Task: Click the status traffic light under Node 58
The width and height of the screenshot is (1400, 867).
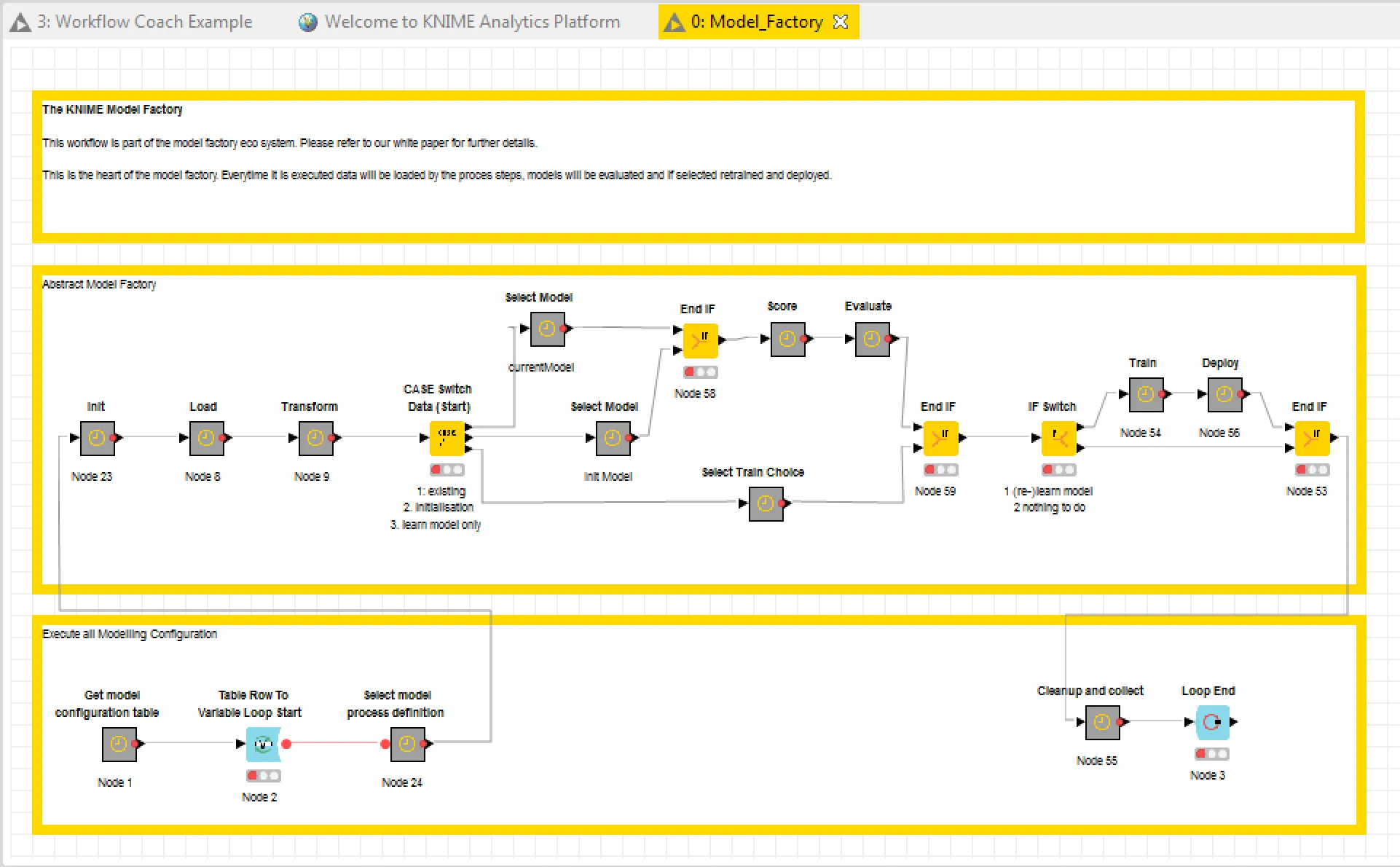Action: click(700, 372)
